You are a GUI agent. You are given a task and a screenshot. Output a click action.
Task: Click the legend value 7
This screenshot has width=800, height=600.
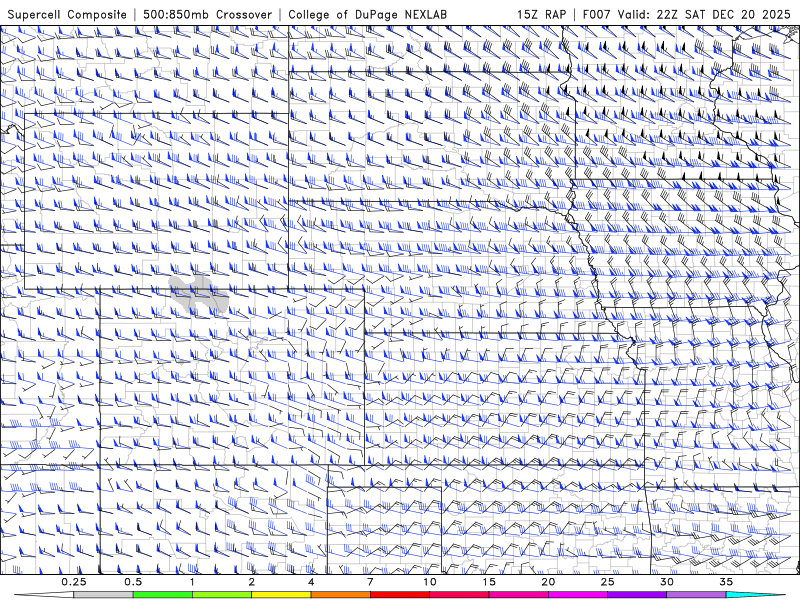point(370,582)
